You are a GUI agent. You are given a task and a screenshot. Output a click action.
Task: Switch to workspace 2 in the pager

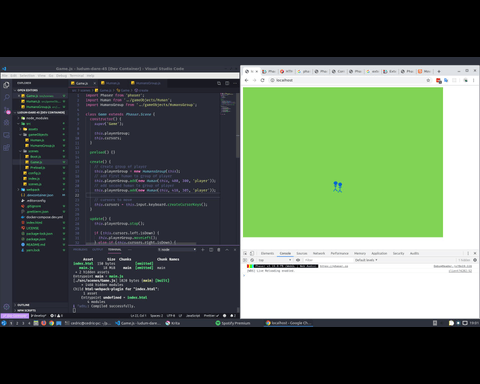point(17,323)
